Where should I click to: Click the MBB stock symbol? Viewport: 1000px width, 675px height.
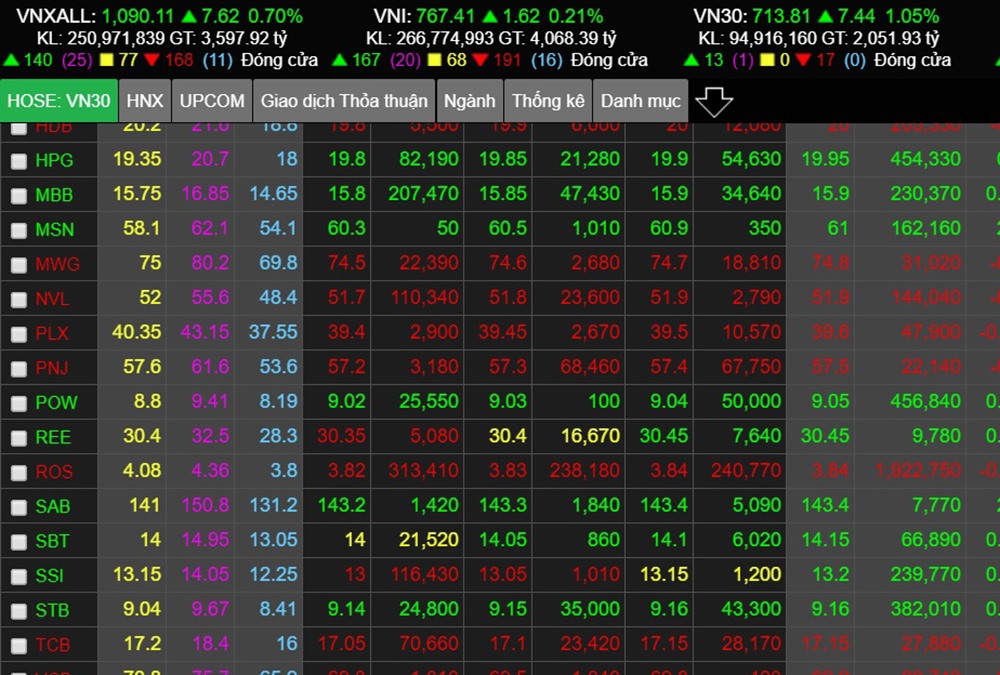(x=54, y=195)
